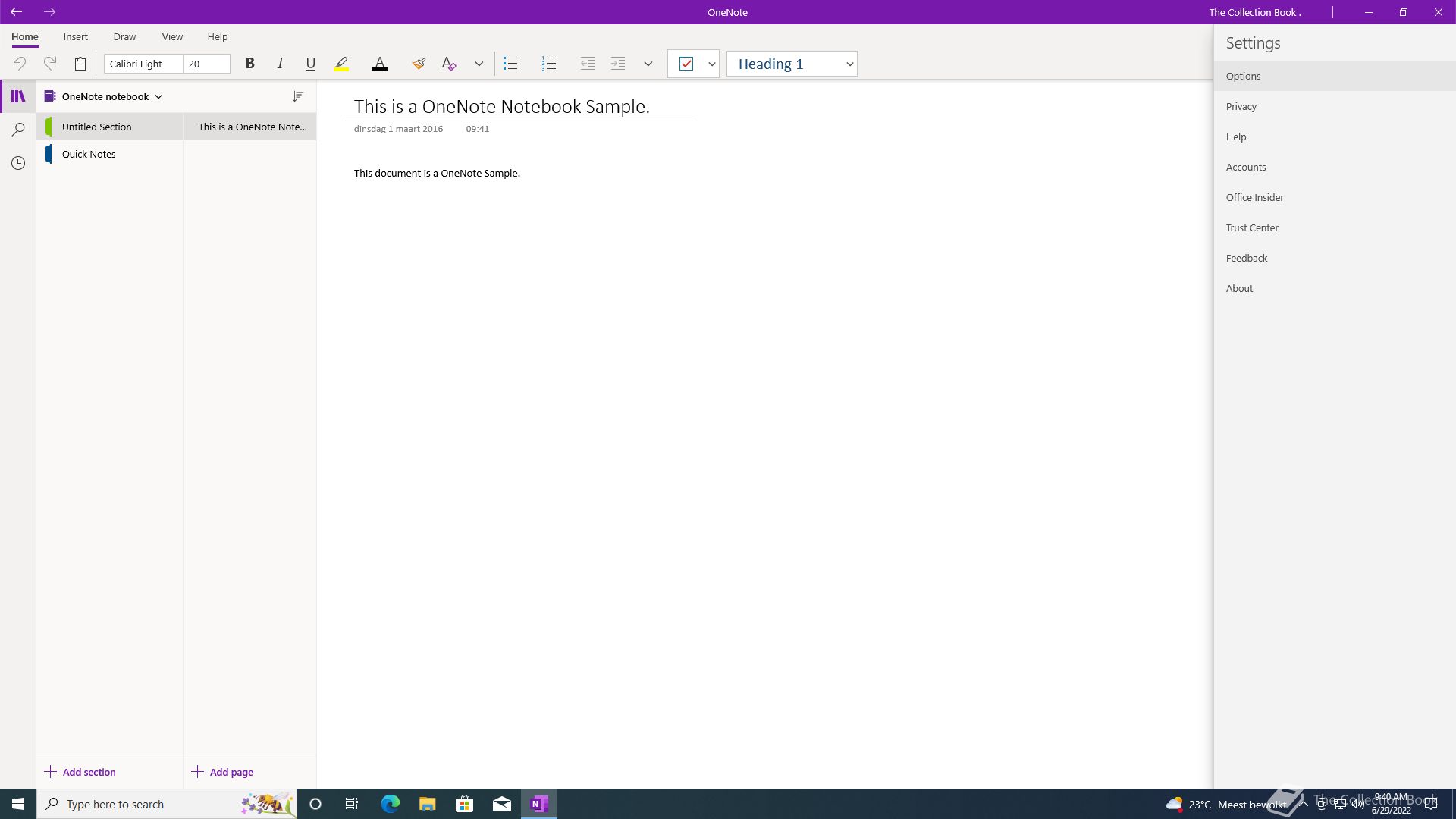Open recent notes clock icon
The width and height of the screenshot is (1456, 819).
18,163
